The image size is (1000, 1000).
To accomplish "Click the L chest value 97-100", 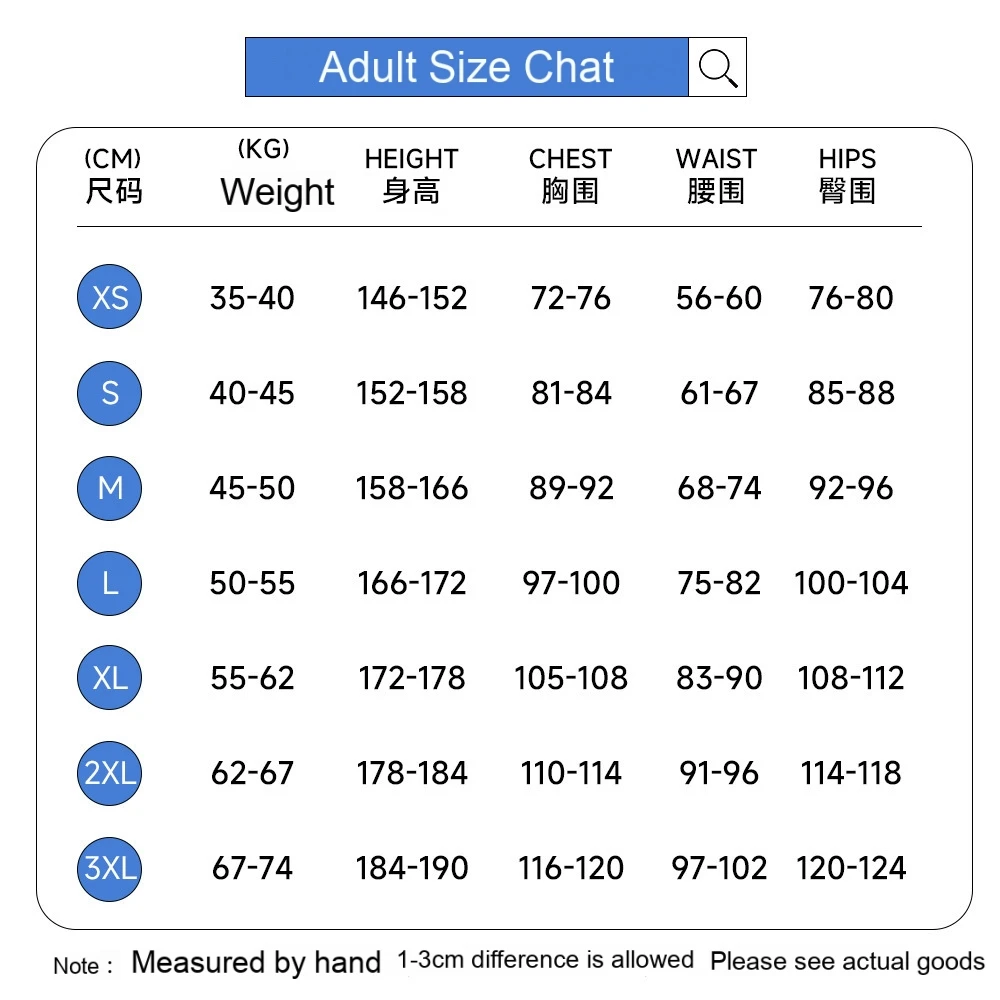I will [571, 583].
